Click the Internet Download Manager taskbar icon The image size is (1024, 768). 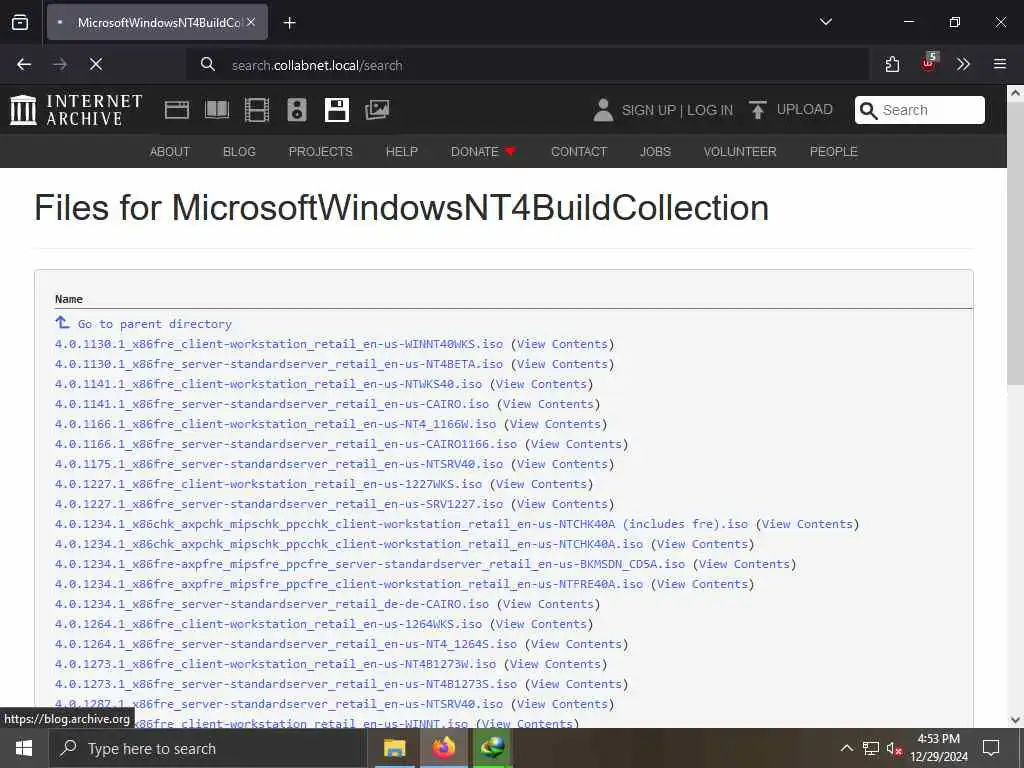click(x=492, y=748)
